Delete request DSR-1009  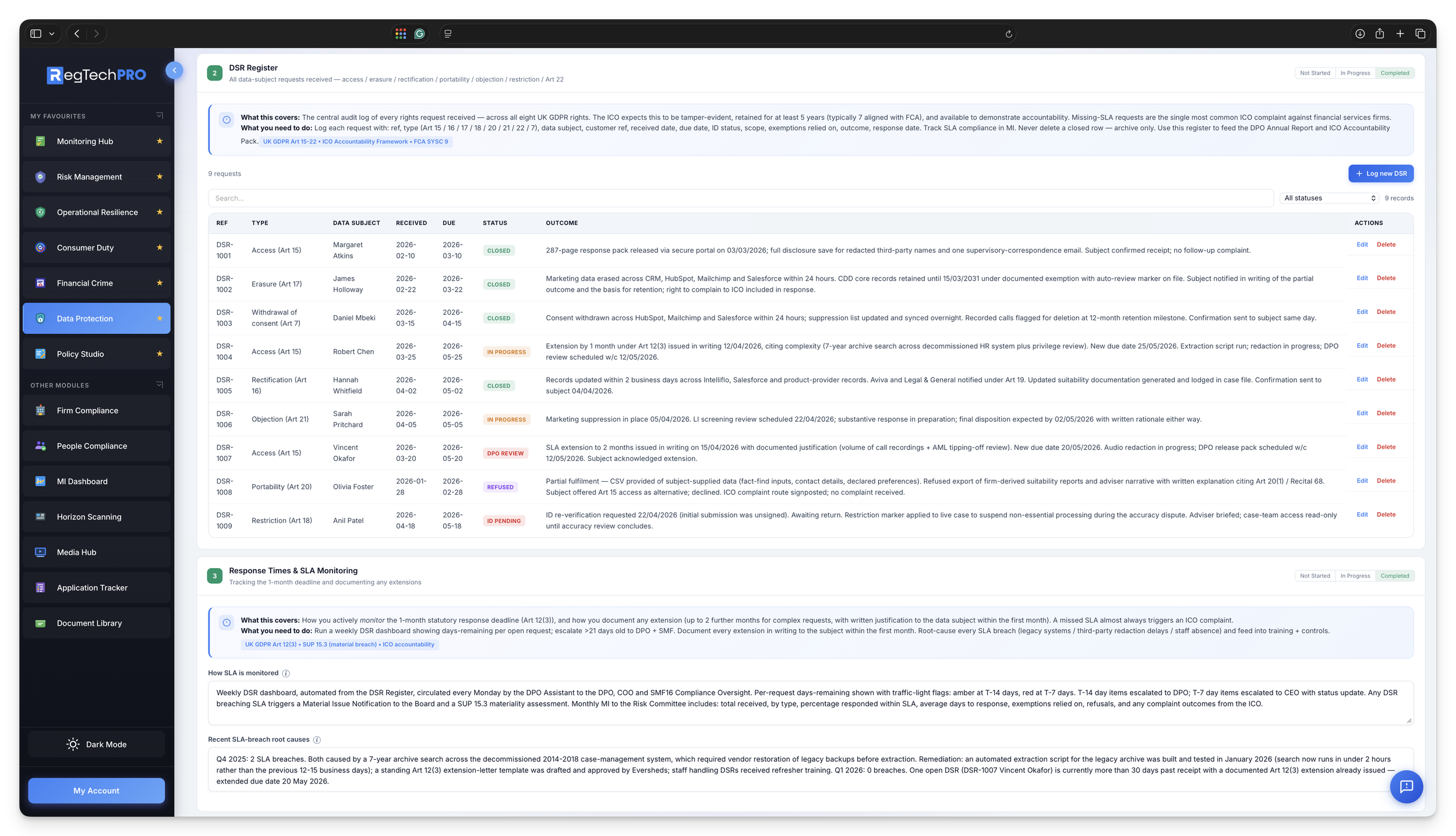pyautogui.click(x=1386, y=515)
